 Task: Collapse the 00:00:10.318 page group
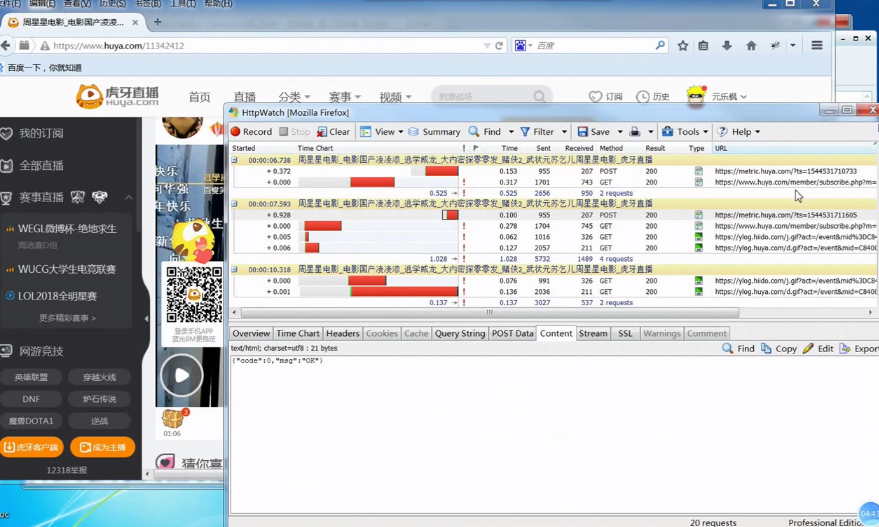(x=235, y=270)
